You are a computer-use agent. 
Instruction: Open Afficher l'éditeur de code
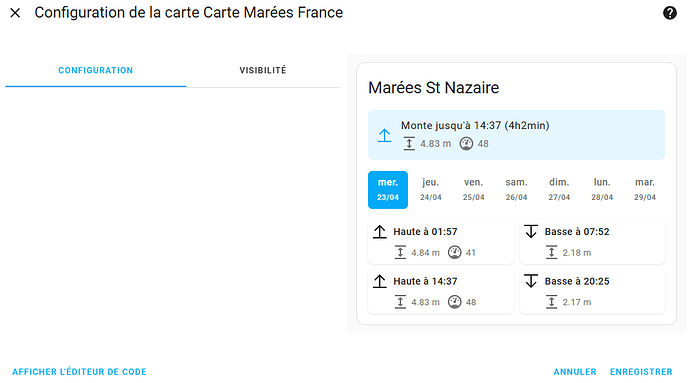pyautogui.click(x=79, y=372)
